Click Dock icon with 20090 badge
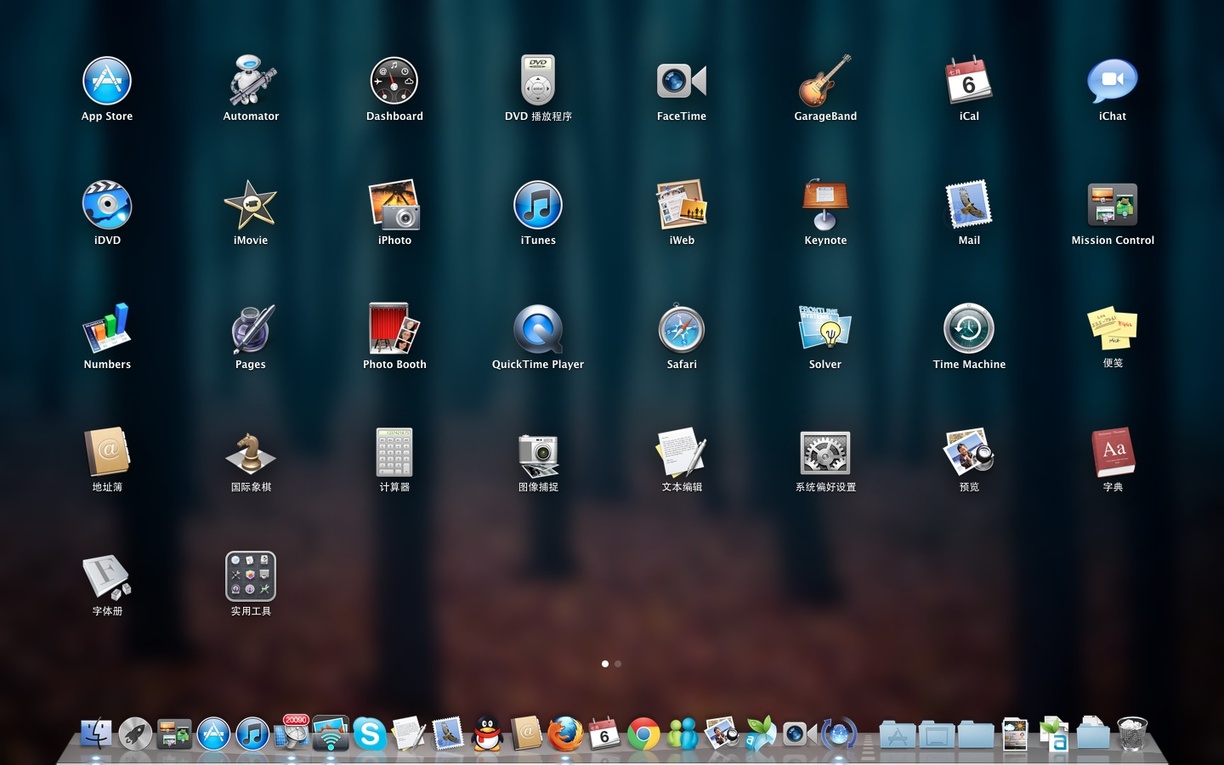The width and height of the screenshot is (1224, 765). pos(292,732)
